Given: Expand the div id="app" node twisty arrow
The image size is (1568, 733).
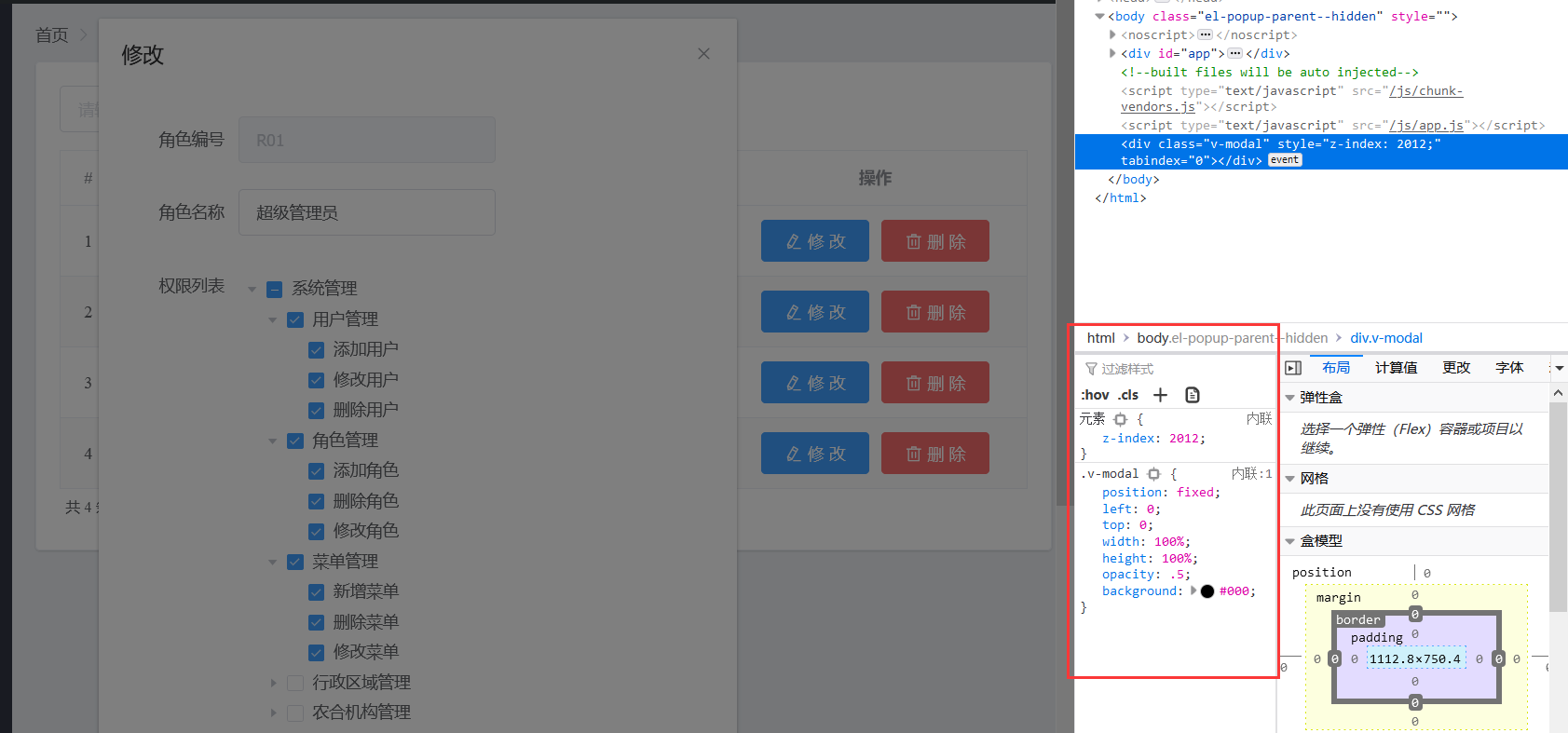Looking at the screenshot, I should 1112,53.
